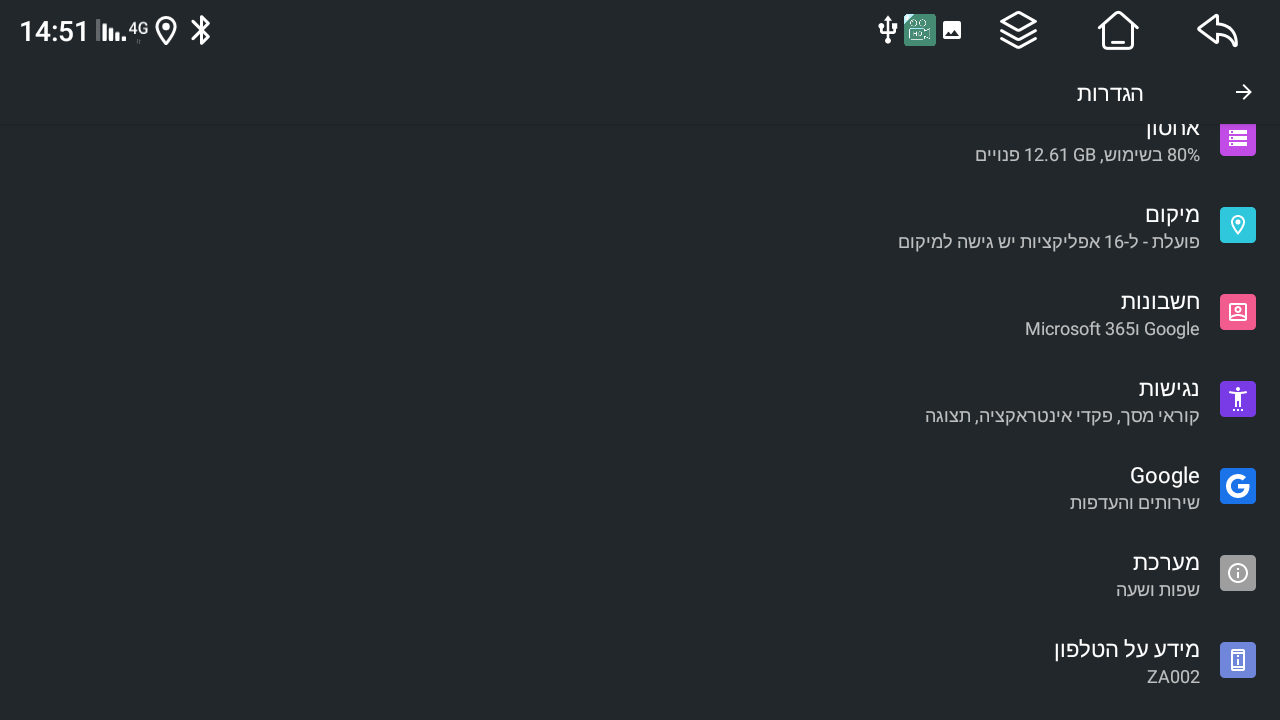The image size is (1280, 720).
Task: Tap the teal Location pin icon
Action: coord(1237,225)
